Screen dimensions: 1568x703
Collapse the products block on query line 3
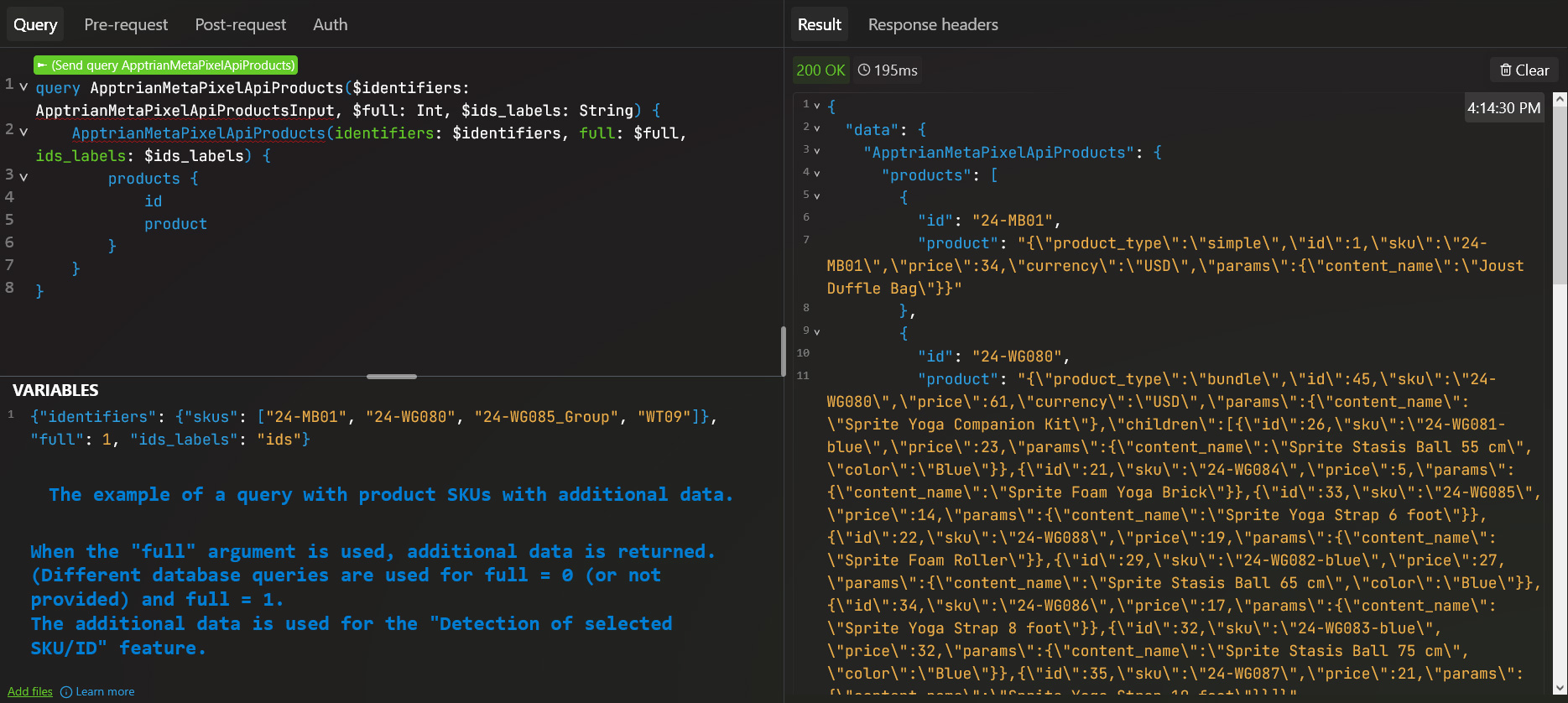tap(23, 178)
